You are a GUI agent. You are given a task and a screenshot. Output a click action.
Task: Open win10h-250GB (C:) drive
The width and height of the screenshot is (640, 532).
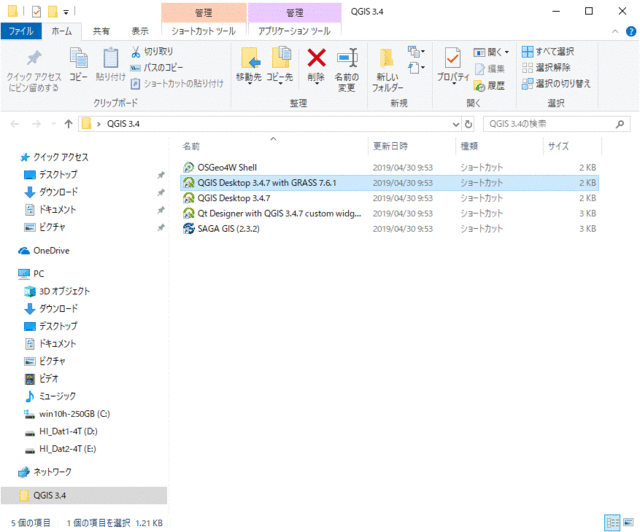coord(67,414)
